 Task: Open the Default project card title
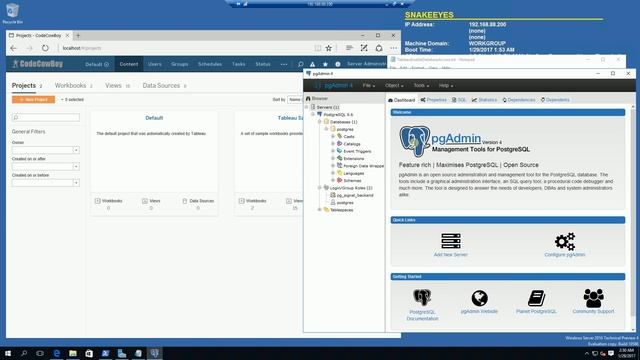tap(154, 118)
